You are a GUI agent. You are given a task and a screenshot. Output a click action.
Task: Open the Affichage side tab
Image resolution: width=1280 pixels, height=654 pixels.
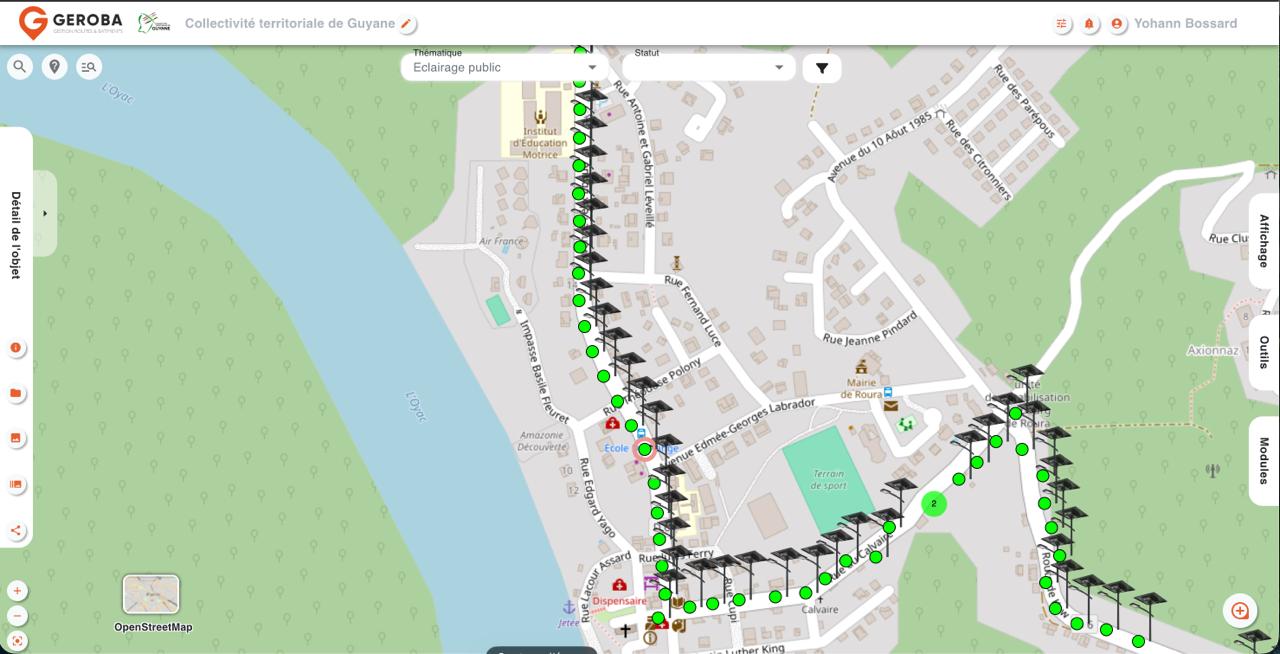point(1264,241)
